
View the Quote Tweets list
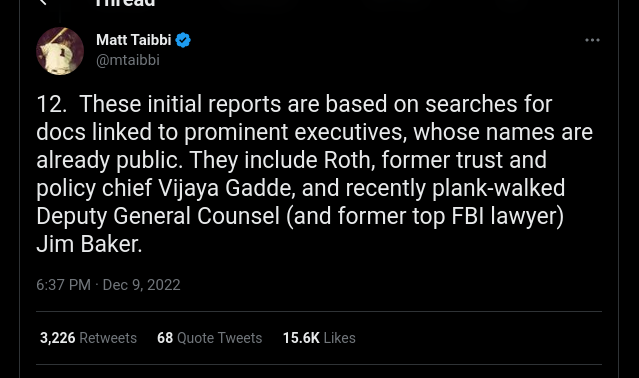tap(220, 338)
